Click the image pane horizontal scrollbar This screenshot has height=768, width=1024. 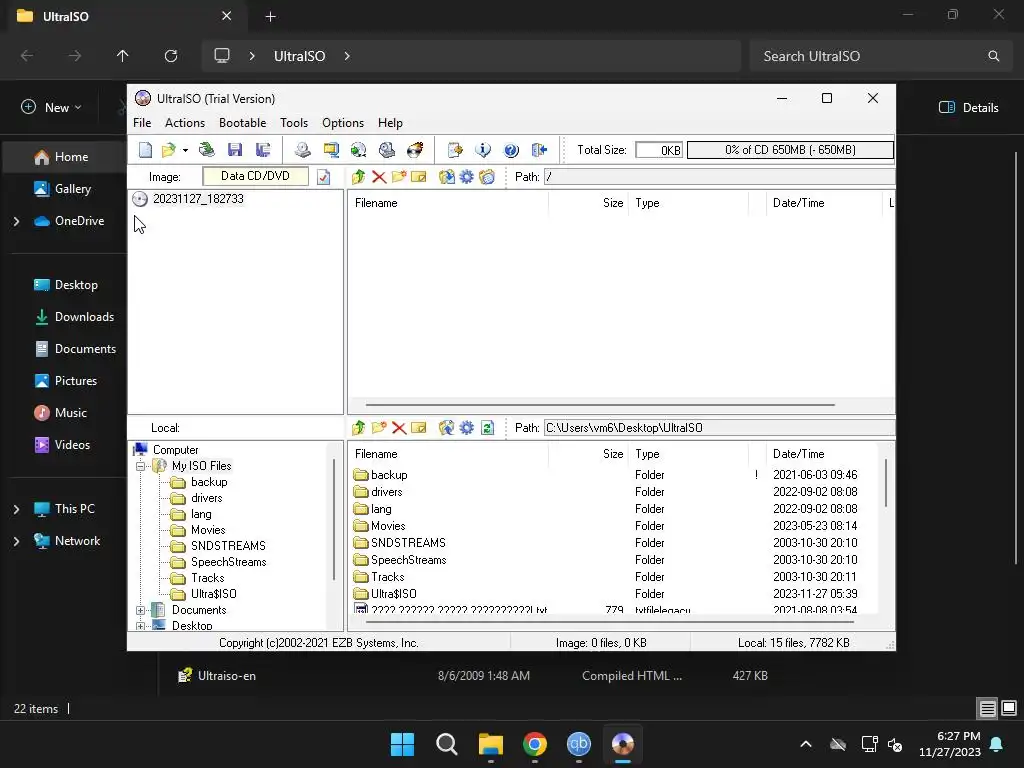(x=600, y=405)
